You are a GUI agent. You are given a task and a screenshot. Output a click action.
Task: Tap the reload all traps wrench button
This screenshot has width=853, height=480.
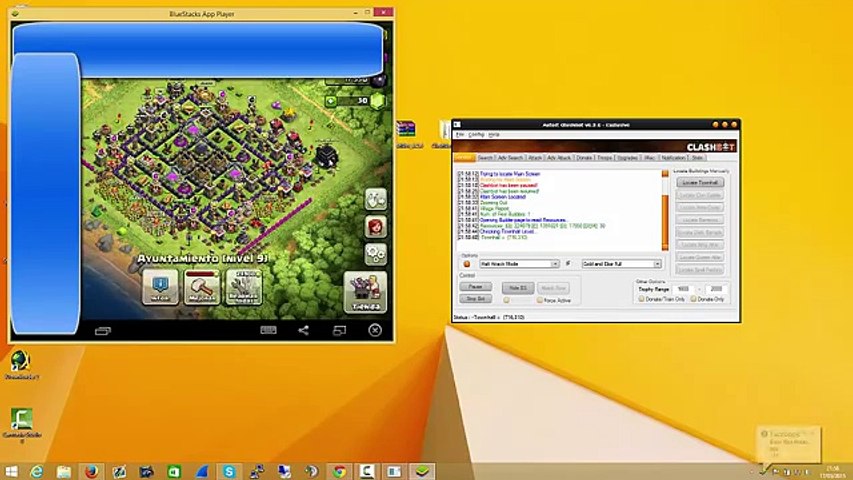click(244, 287)
